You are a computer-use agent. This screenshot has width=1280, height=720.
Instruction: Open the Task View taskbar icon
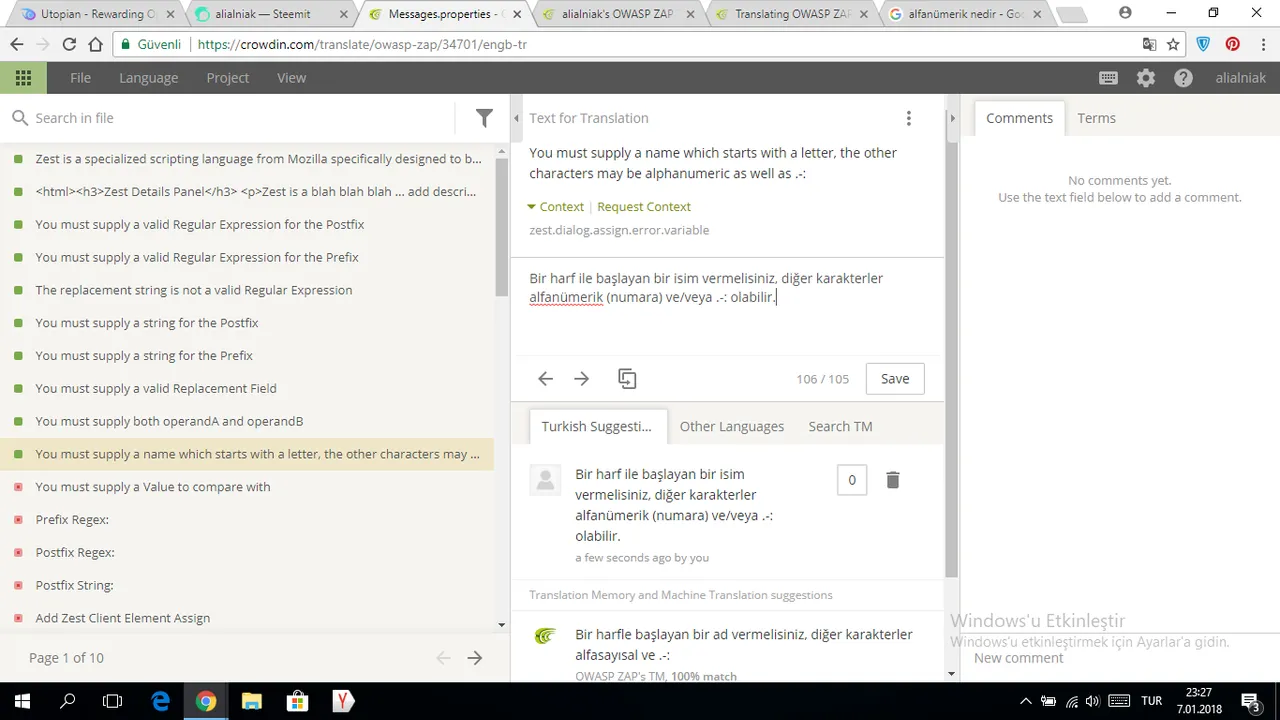[x=113, y=701]
